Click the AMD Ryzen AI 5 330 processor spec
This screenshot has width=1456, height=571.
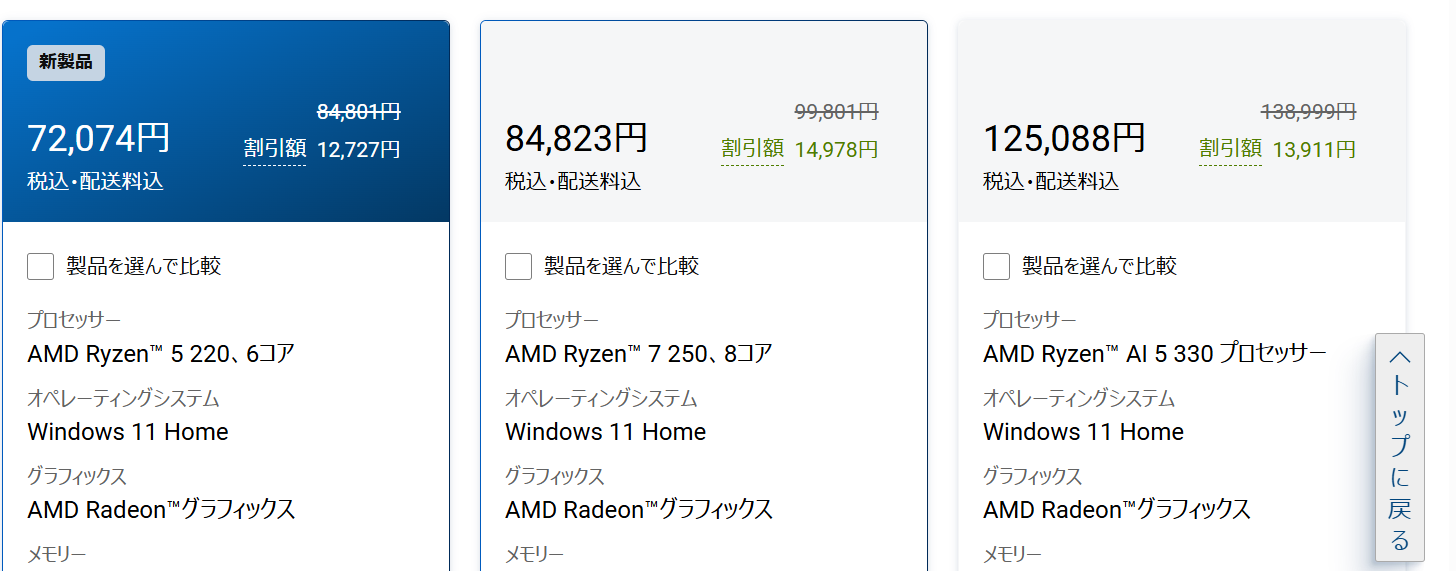(x=1155, y=354)
